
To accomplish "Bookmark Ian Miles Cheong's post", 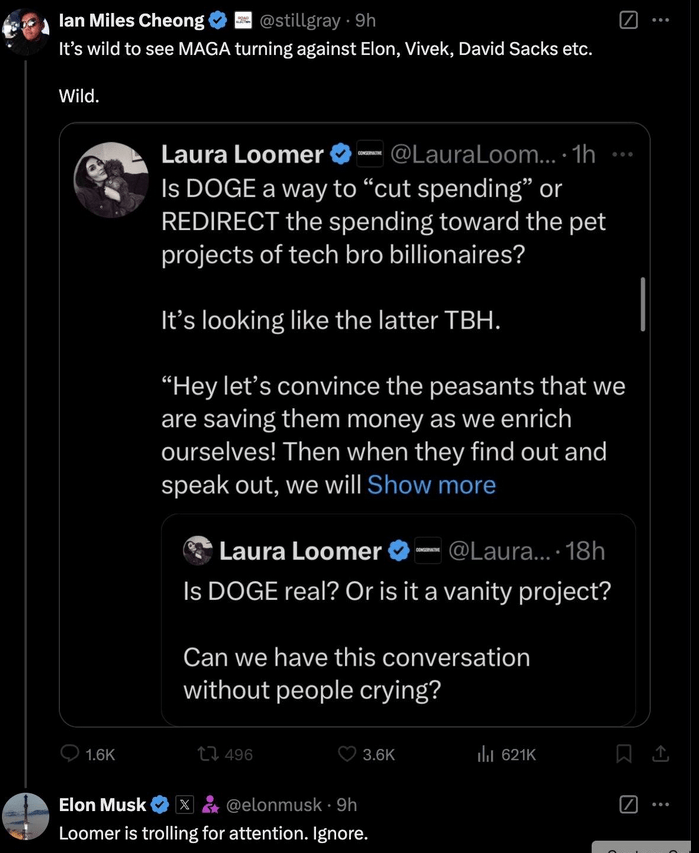I will click(x=623, y=754).
